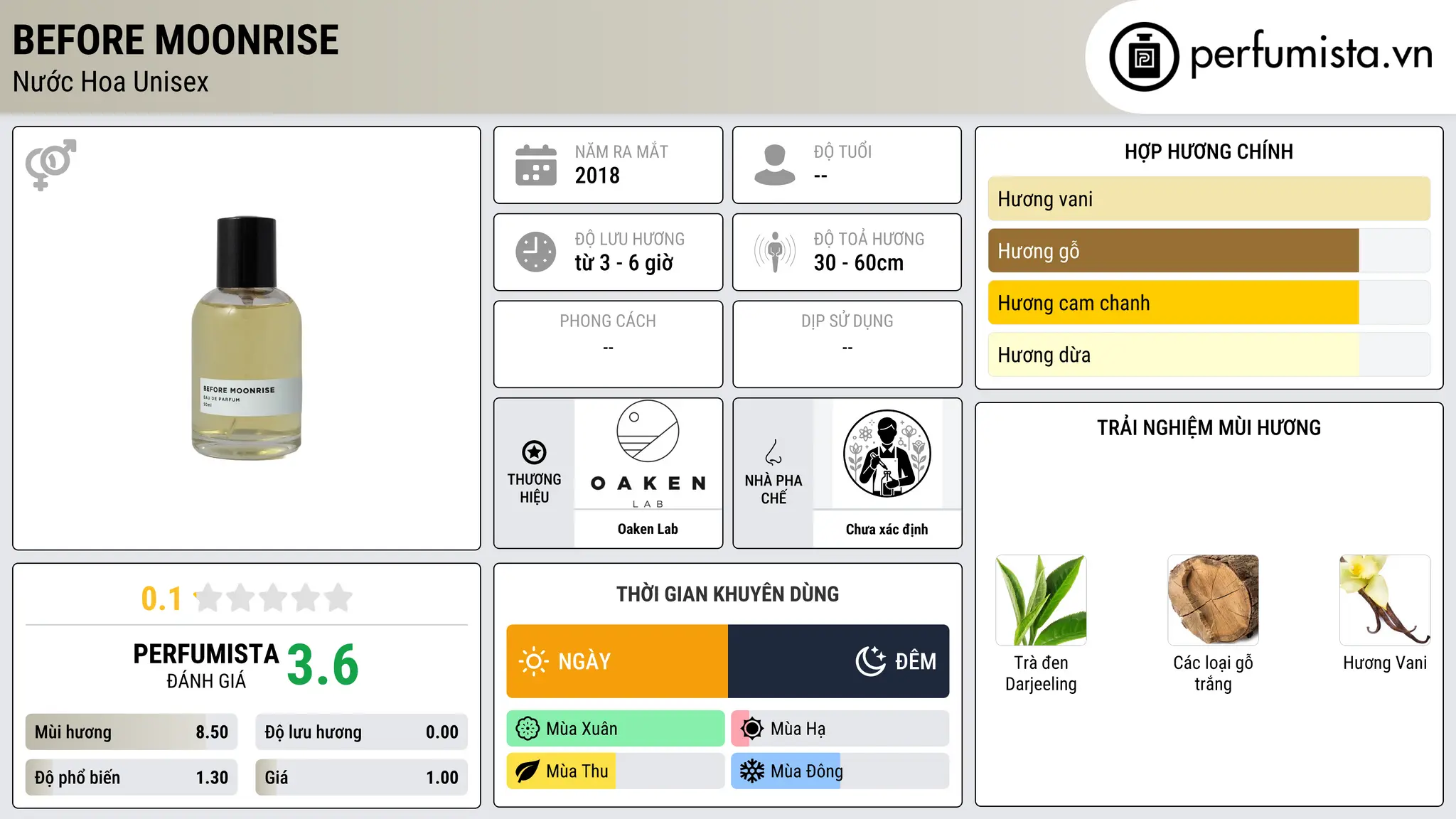Click the Mùa Thu season bar
Image resolution: width=1456 pixels, height=819 pixels.
[616, 771]
